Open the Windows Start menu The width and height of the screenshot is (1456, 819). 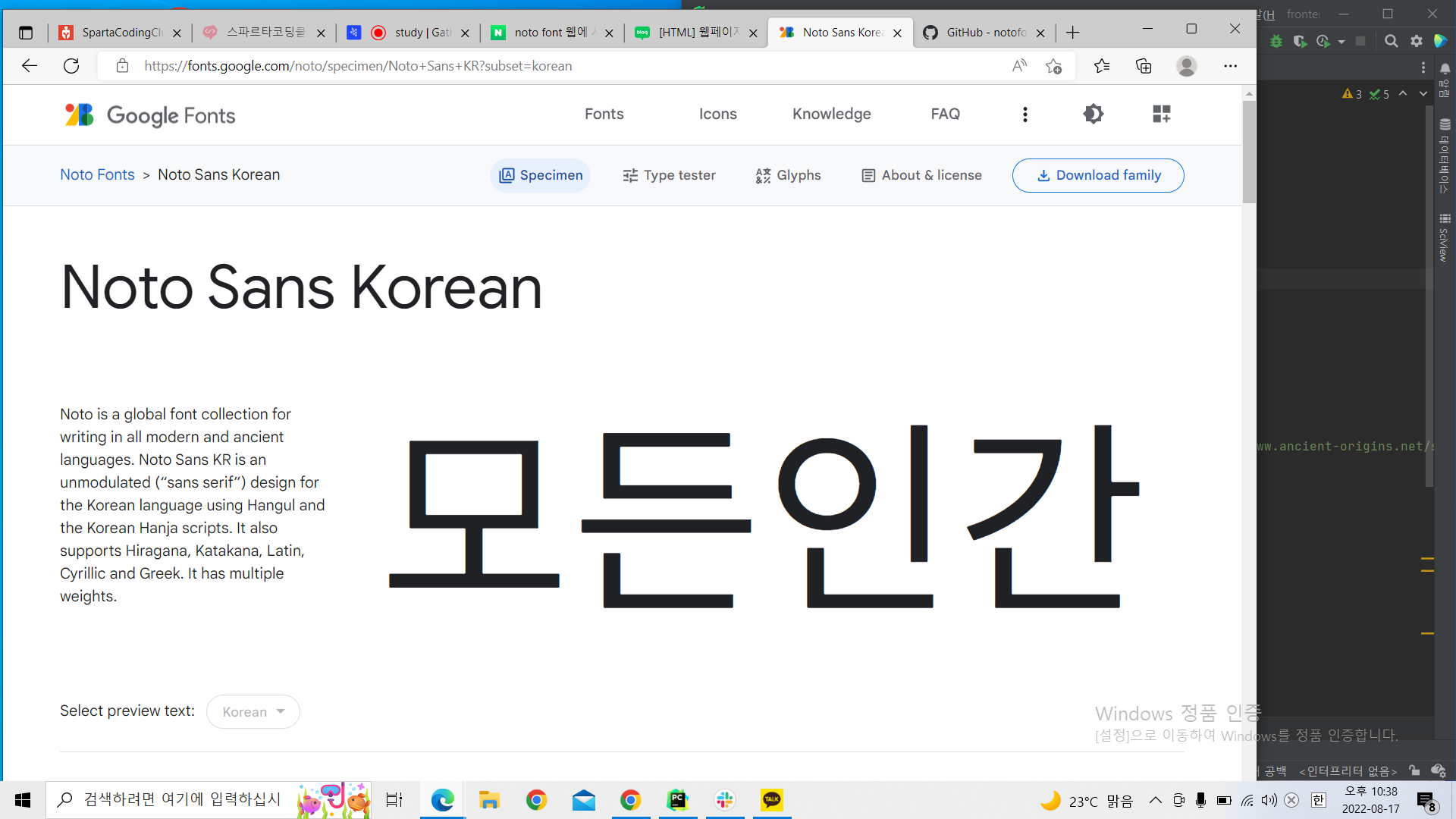pos(23,800)
